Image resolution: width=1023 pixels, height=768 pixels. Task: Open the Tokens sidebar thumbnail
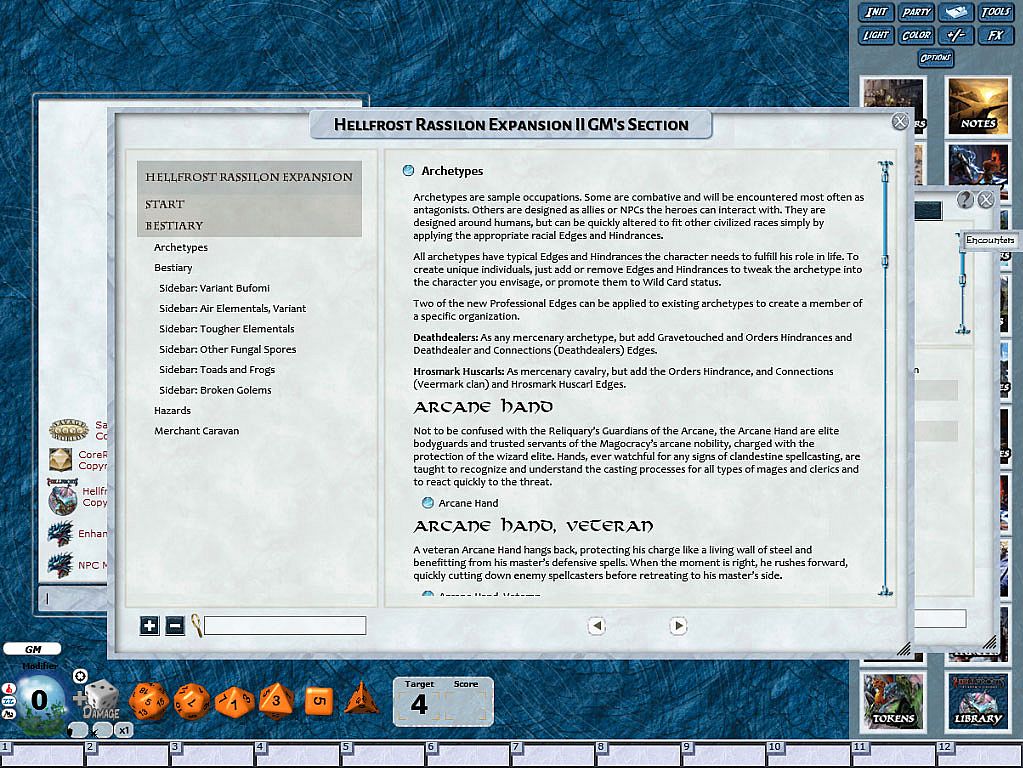(893, 701)
